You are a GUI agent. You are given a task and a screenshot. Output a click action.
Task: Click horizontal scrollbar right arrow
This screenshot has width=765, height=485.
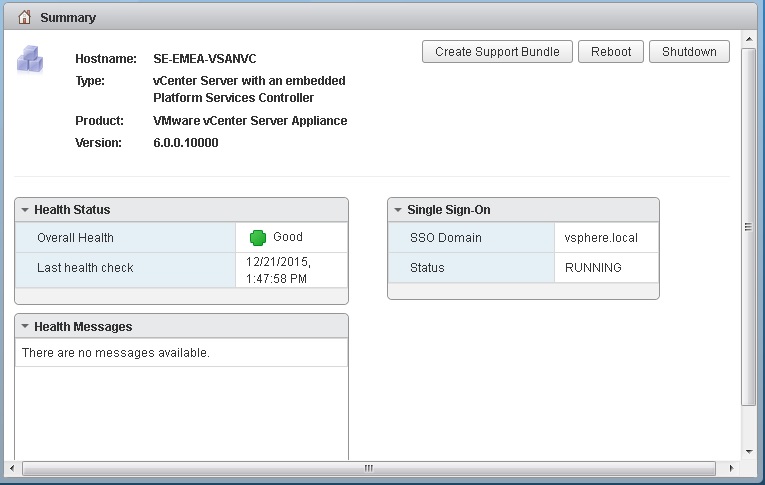731,468
